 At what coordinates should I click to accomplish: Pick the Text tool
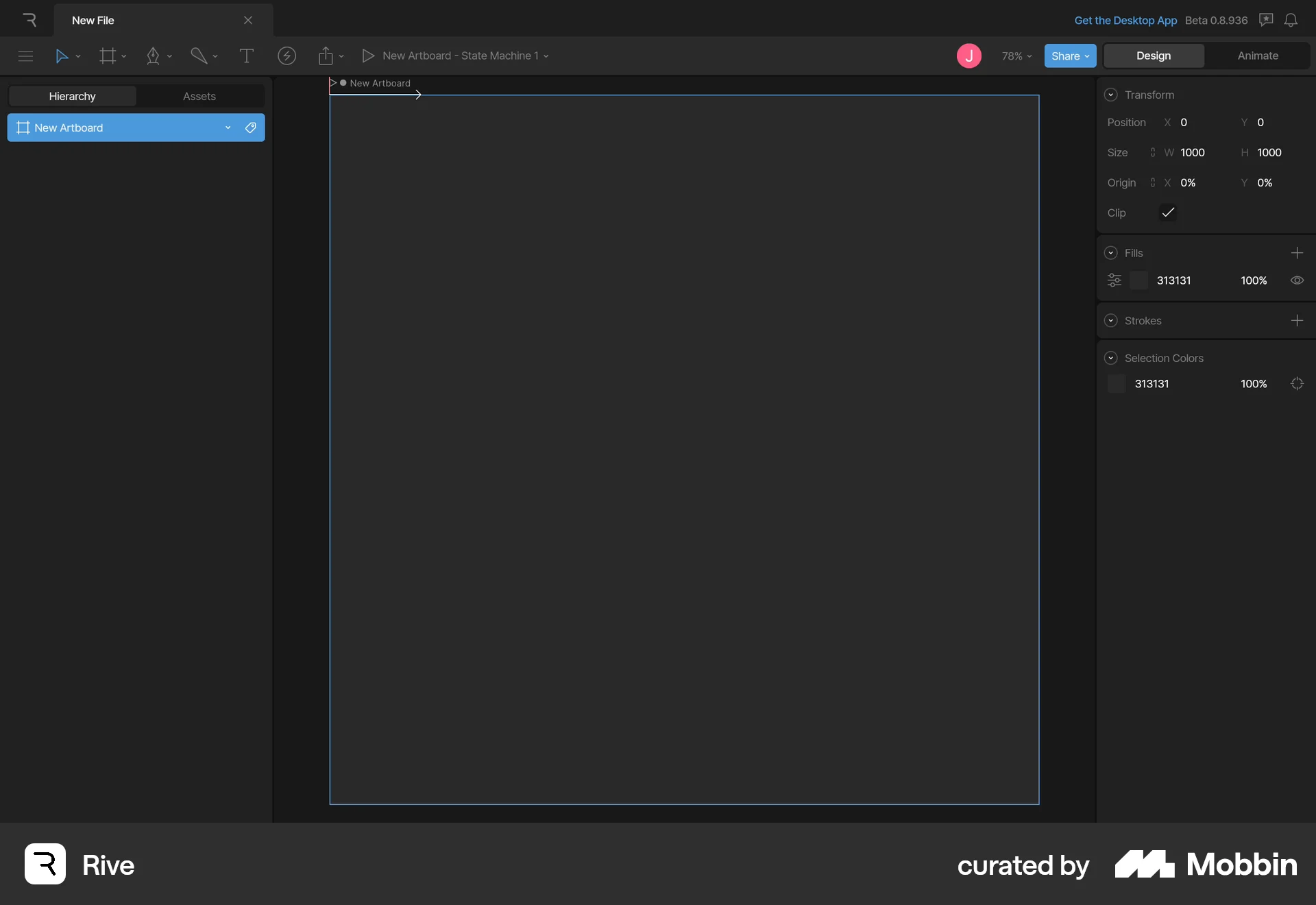click(x=247, y=56)
